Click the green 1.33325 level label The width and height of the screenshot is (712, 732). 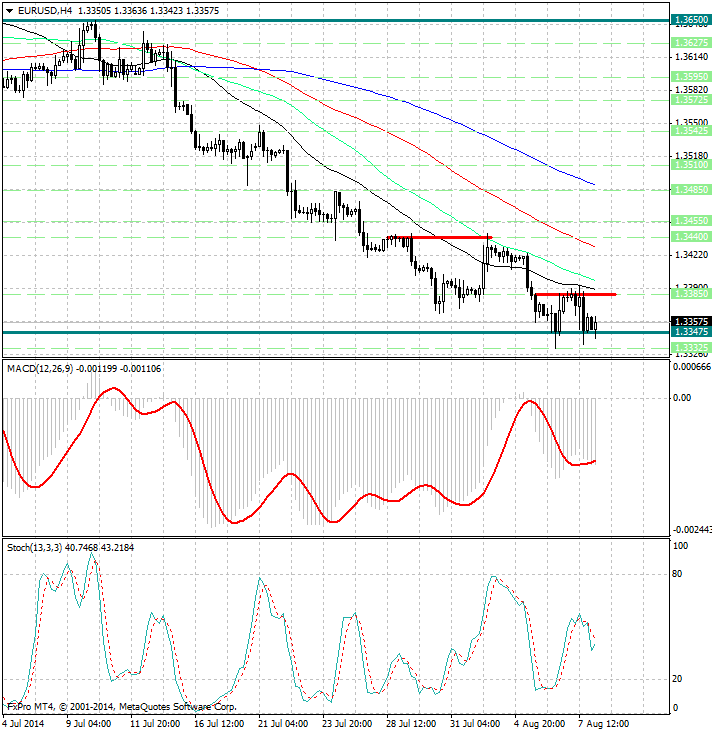pyautogui.click(x=691, y=348)
